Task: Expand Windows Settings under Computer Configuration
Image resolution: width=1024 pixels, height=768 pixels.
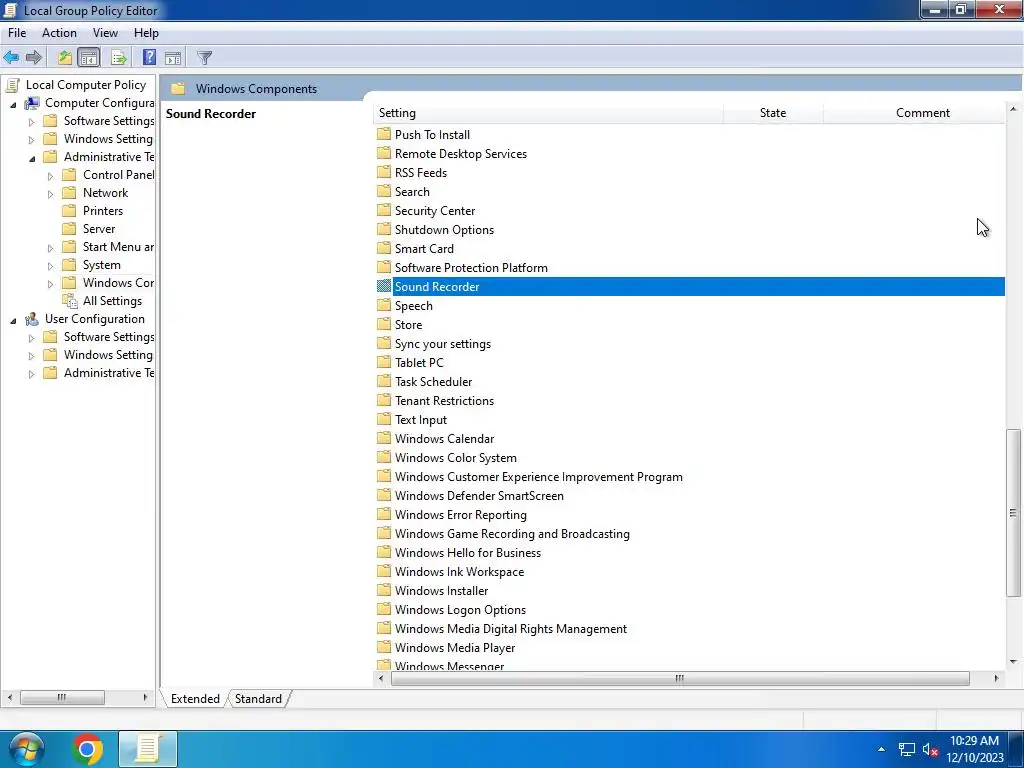Action: [x=31, y=140]
